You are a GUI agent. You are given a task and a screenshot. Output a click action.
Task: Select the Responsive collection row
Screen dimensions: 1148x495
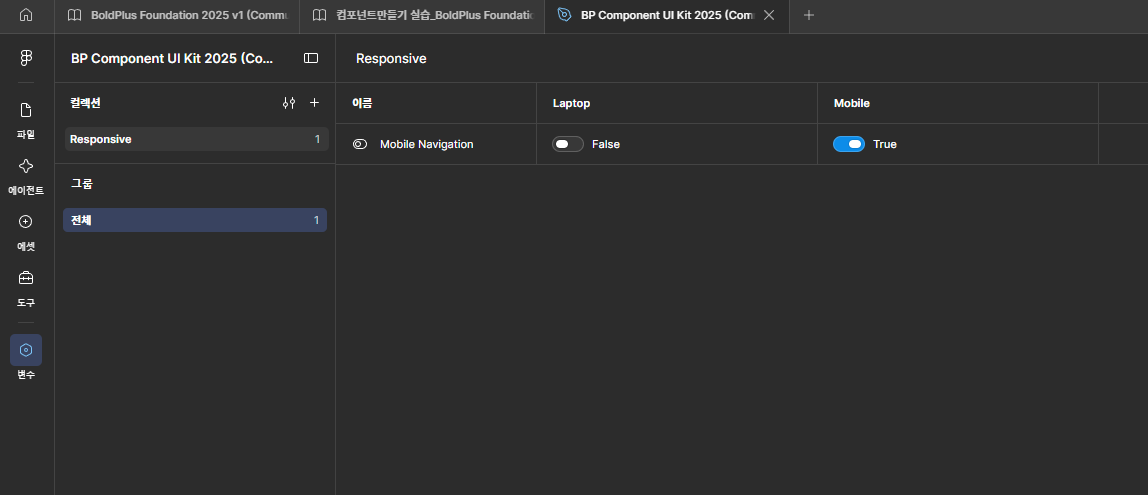[x=196, y=139]
